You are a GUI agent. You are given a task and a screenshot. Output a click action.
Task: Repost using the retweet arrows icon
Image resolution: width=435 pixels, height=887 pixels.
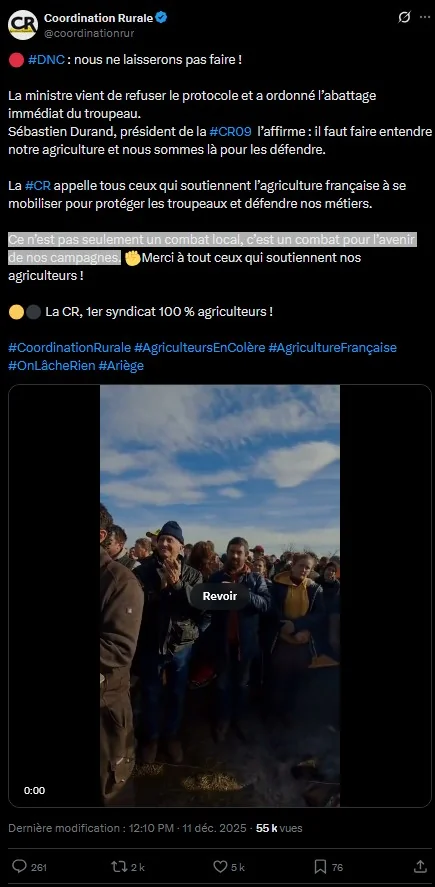(119, 866)
